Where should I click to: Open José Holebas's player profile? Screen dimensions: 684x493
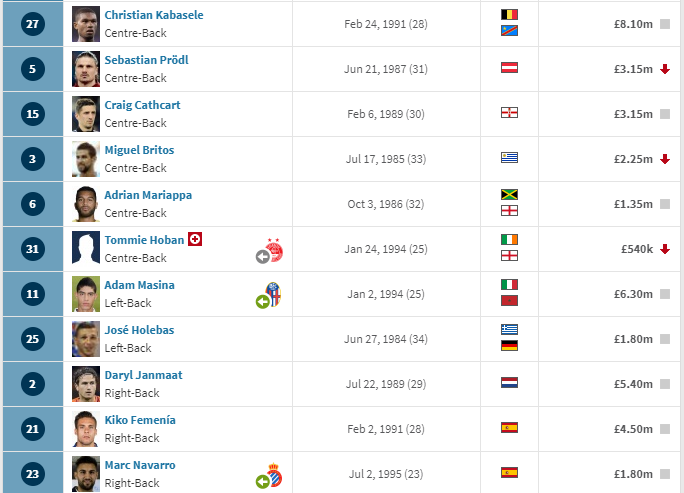(139, 330)
